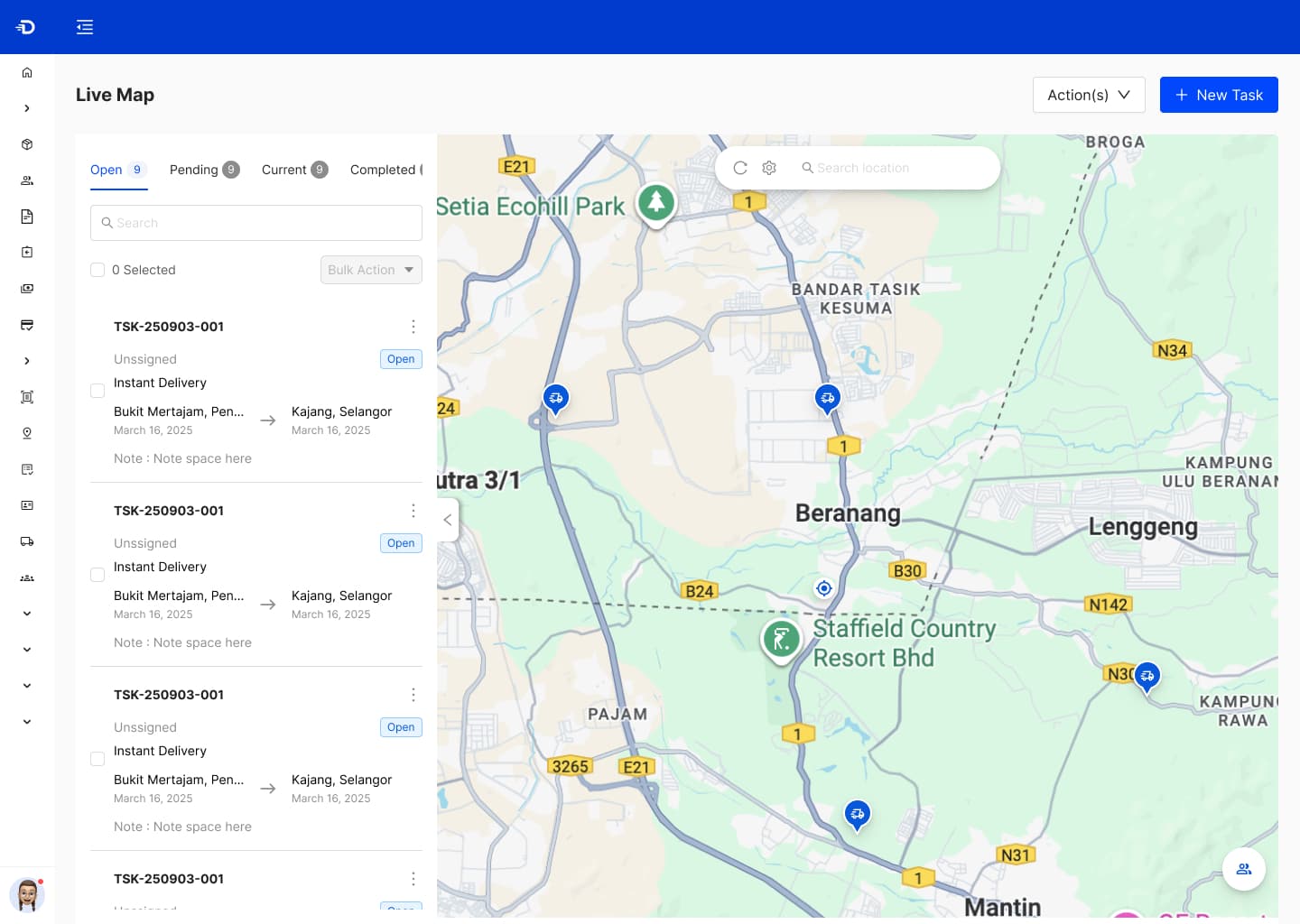The height and width of the screenshot is (924, 1300).
Task: Open the ID card icon in sidebar
Action: (27, 505)
